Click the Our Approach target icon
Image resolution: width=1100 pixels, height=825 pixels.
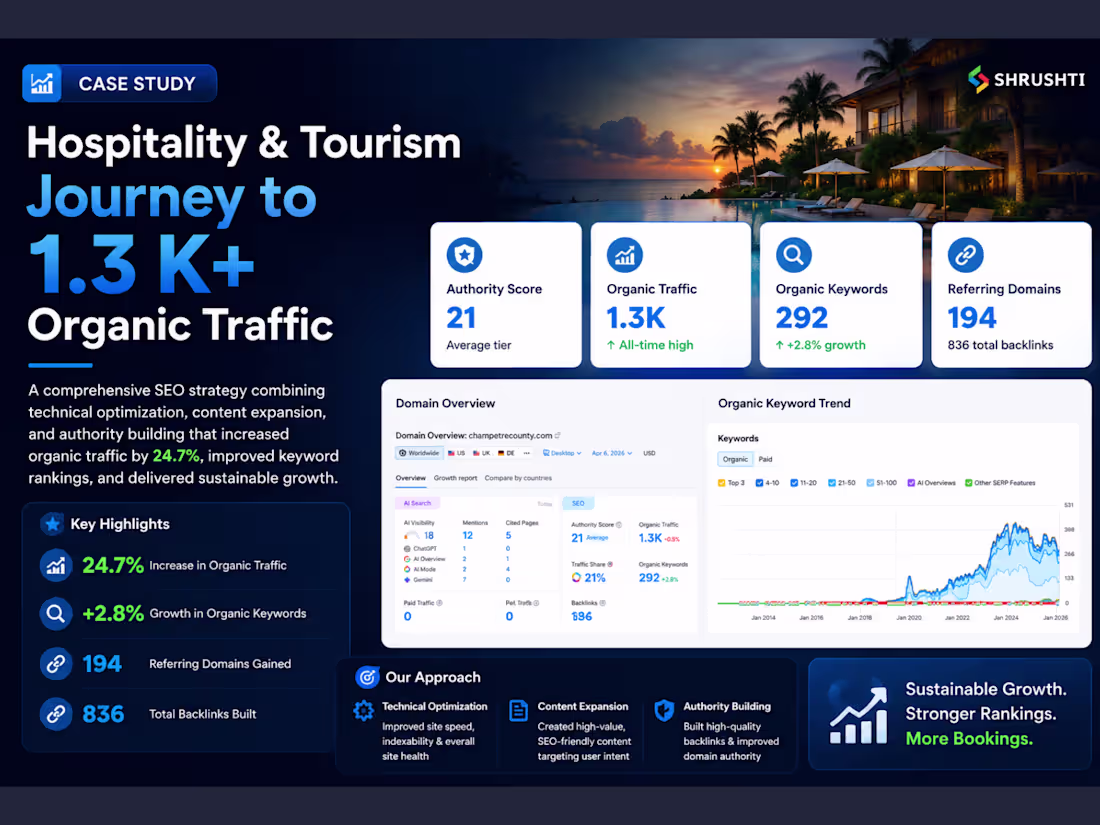point(367,677)
